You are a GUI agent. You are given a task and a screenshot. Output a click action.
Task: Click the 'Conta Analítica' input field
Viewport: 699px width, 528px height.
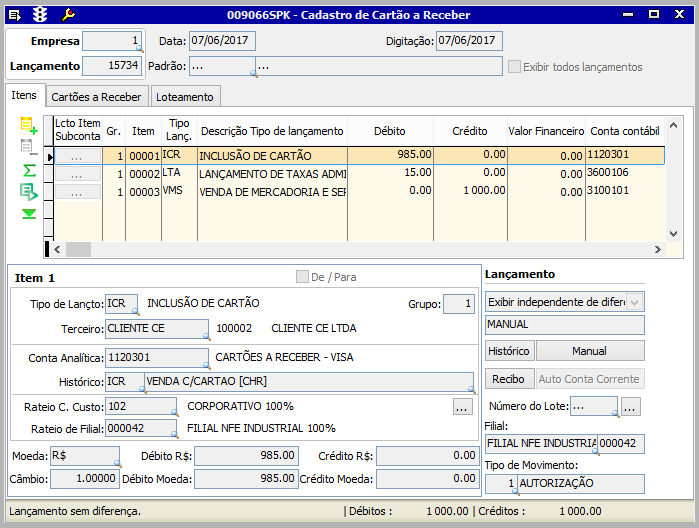pos(156,357)
